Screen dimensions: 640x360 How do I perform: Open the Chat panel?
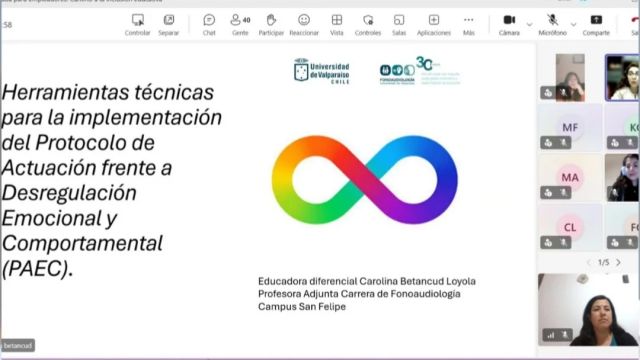pyautogui.click(x=209, y=24)
